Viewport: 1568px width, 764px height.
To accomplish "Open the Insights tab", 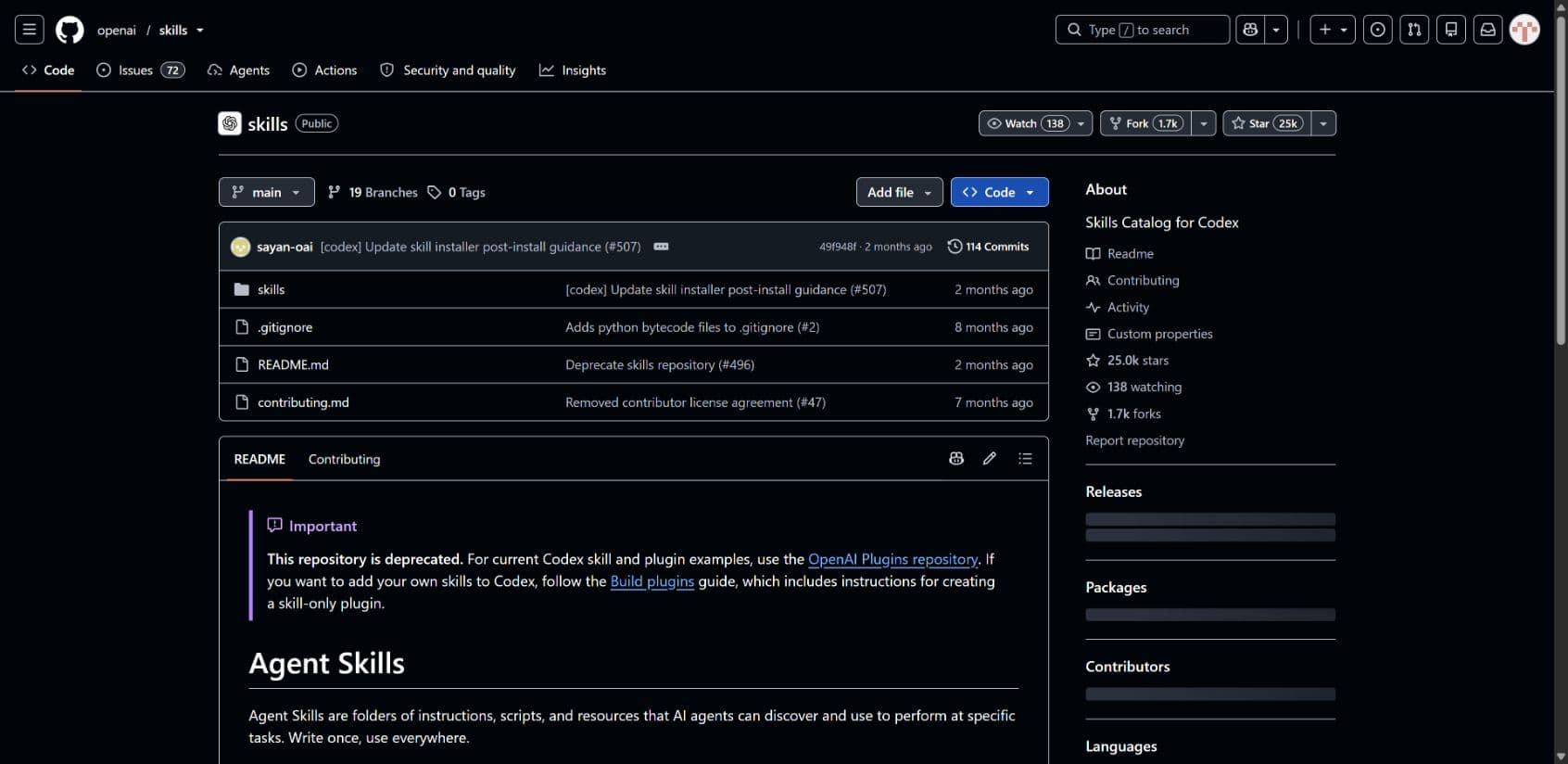I will [x=573, y=70].
